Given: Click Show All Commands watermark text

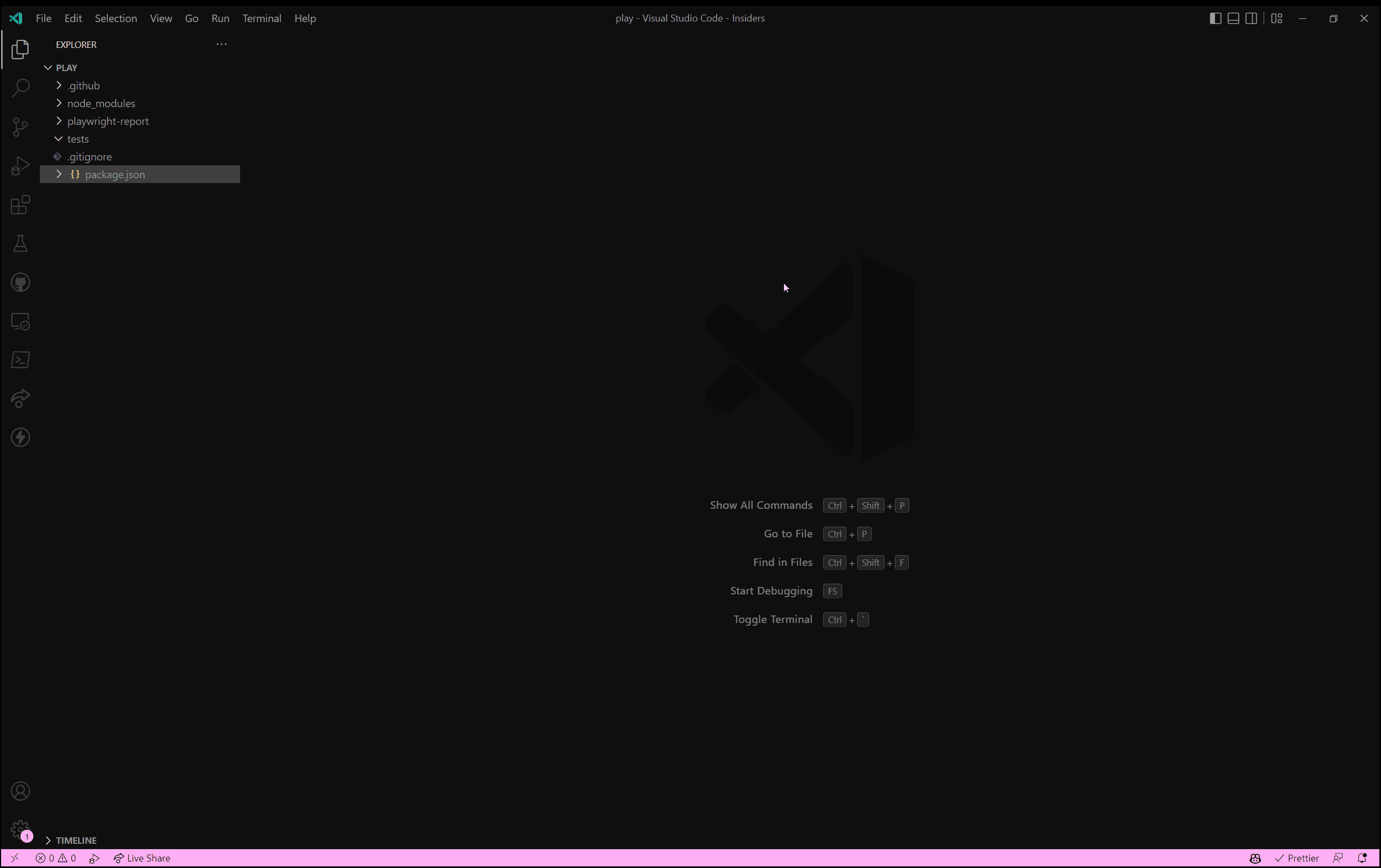Looking at the screenshot, I should [761, 506].
